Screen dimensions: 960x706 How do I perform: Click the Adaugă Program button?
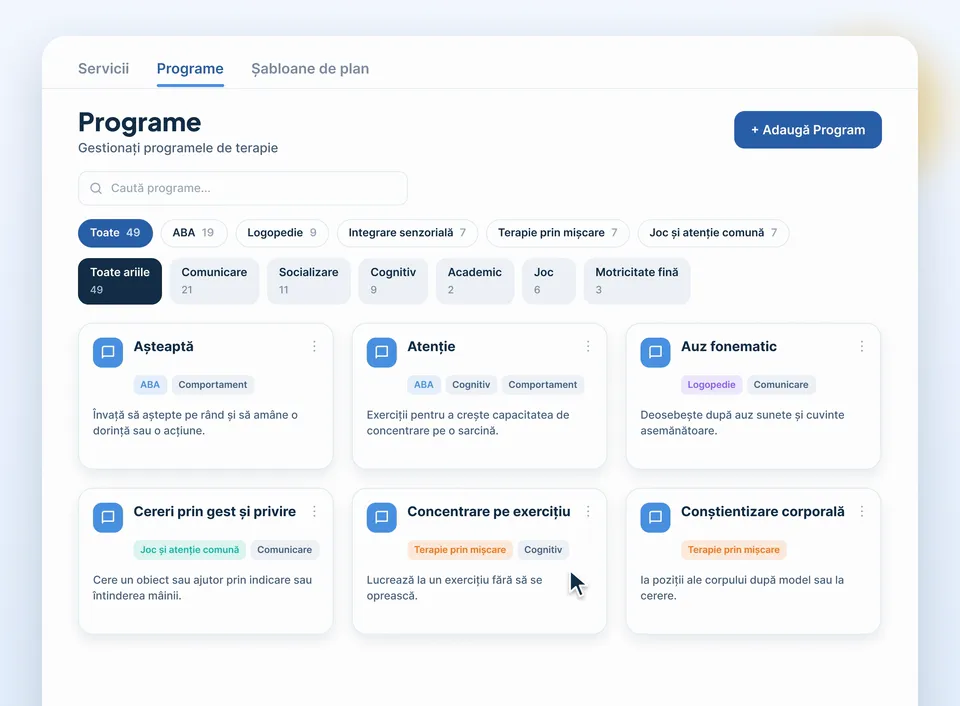point(808,130)
